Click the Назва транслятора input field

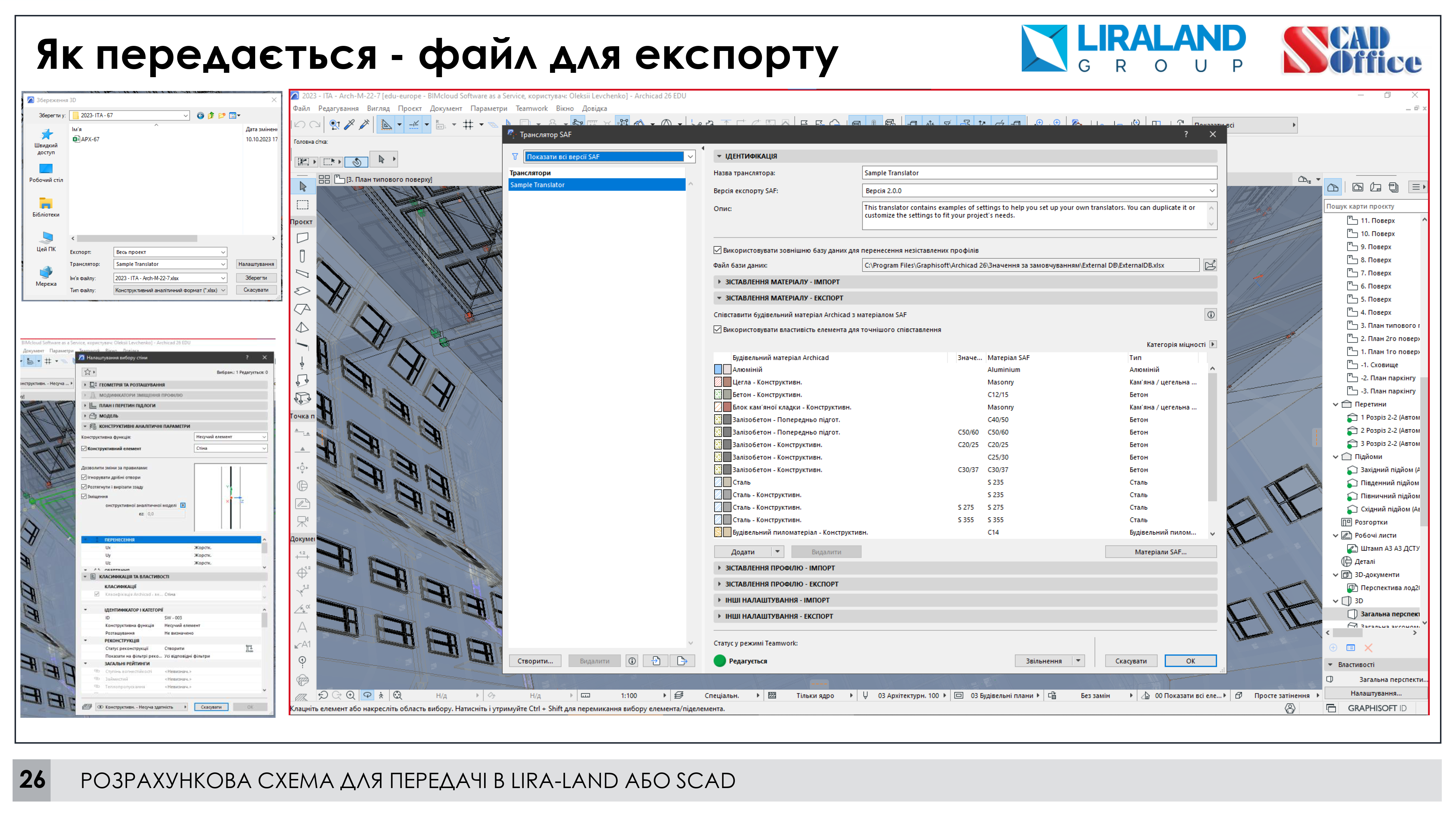[x=1039, y=173]
